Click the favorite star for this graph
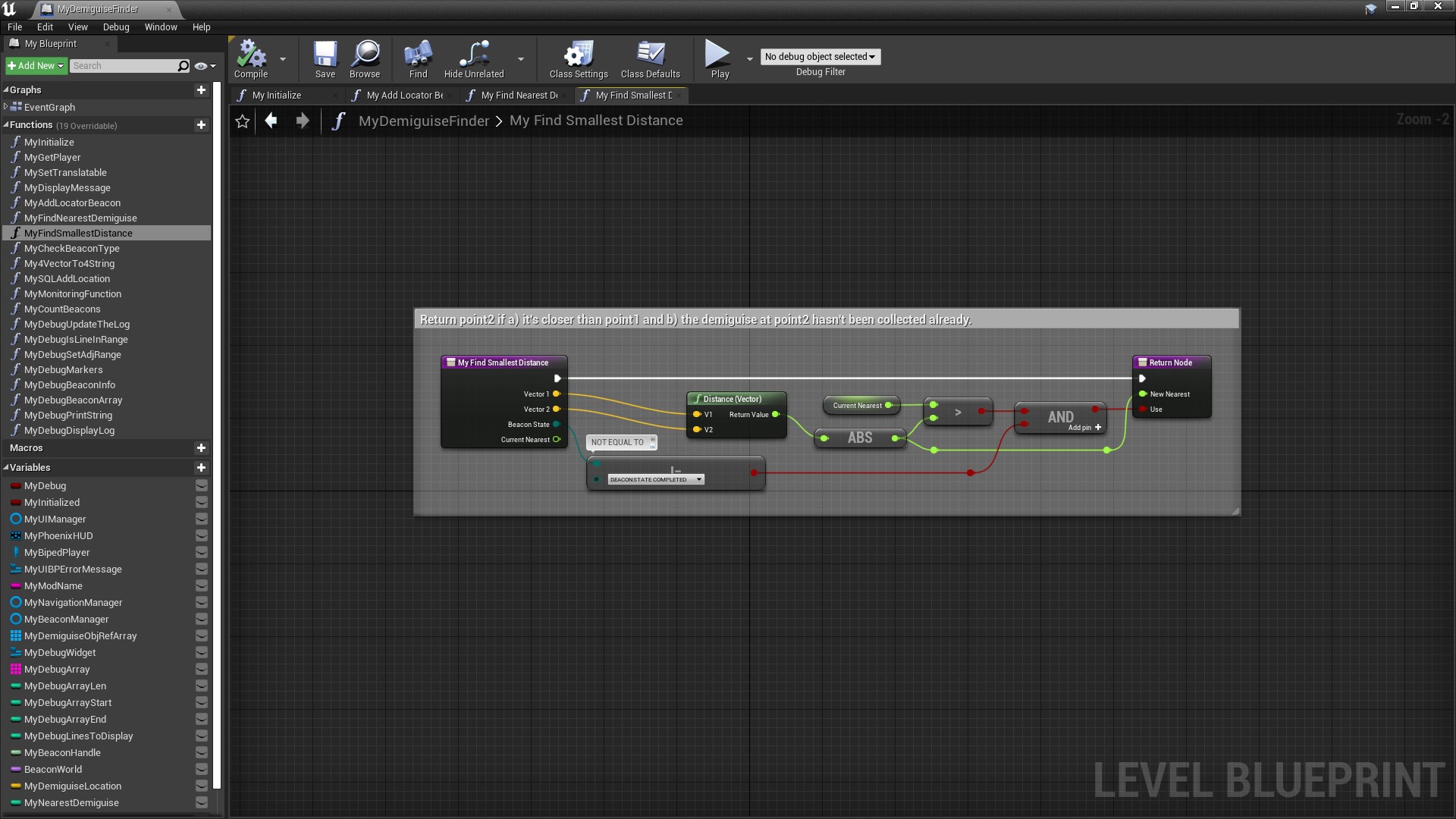The image size is (1456, 819). [x=242, y=121]
